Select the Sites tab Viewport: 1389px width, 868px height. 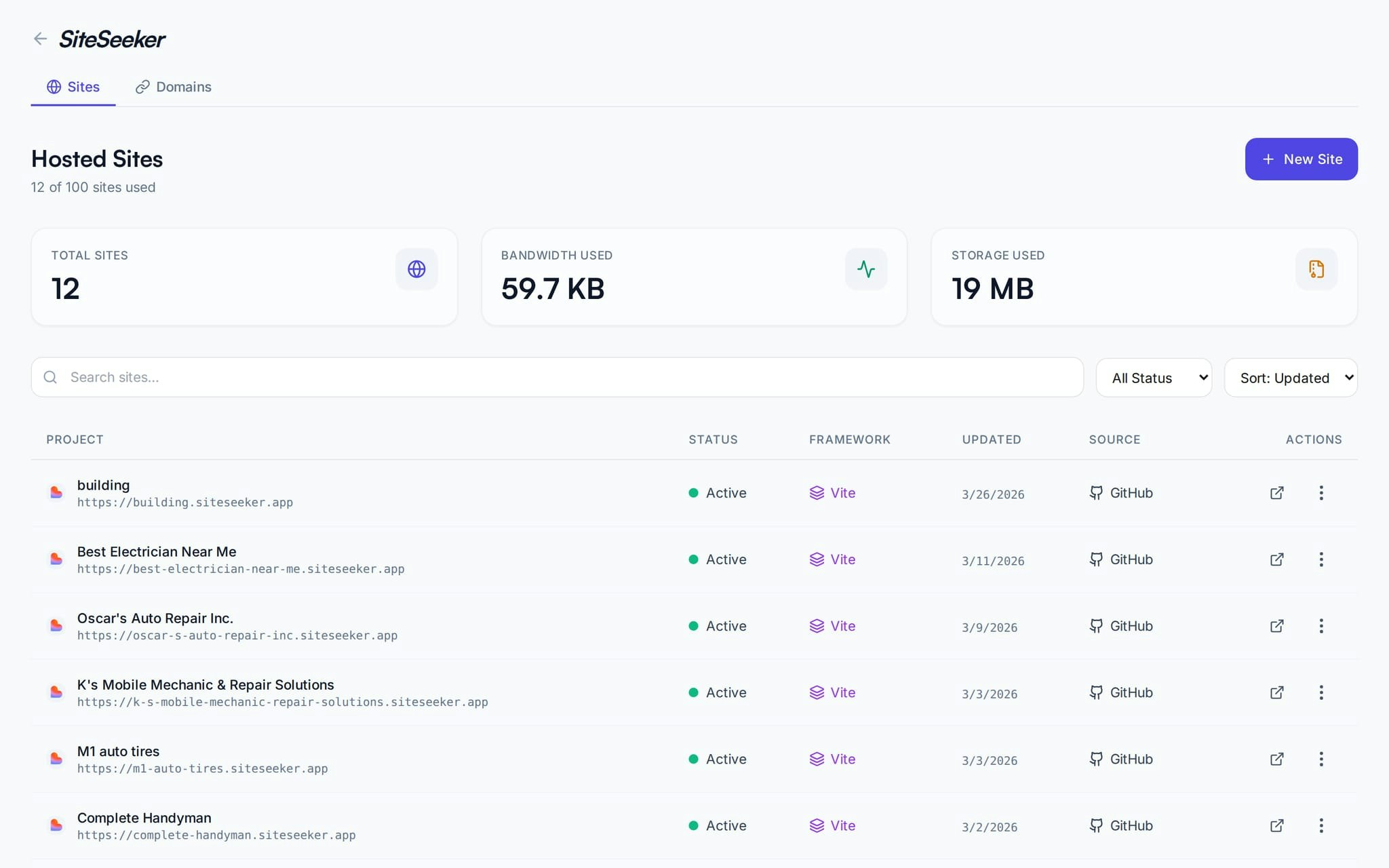click(x=73, y=87)
